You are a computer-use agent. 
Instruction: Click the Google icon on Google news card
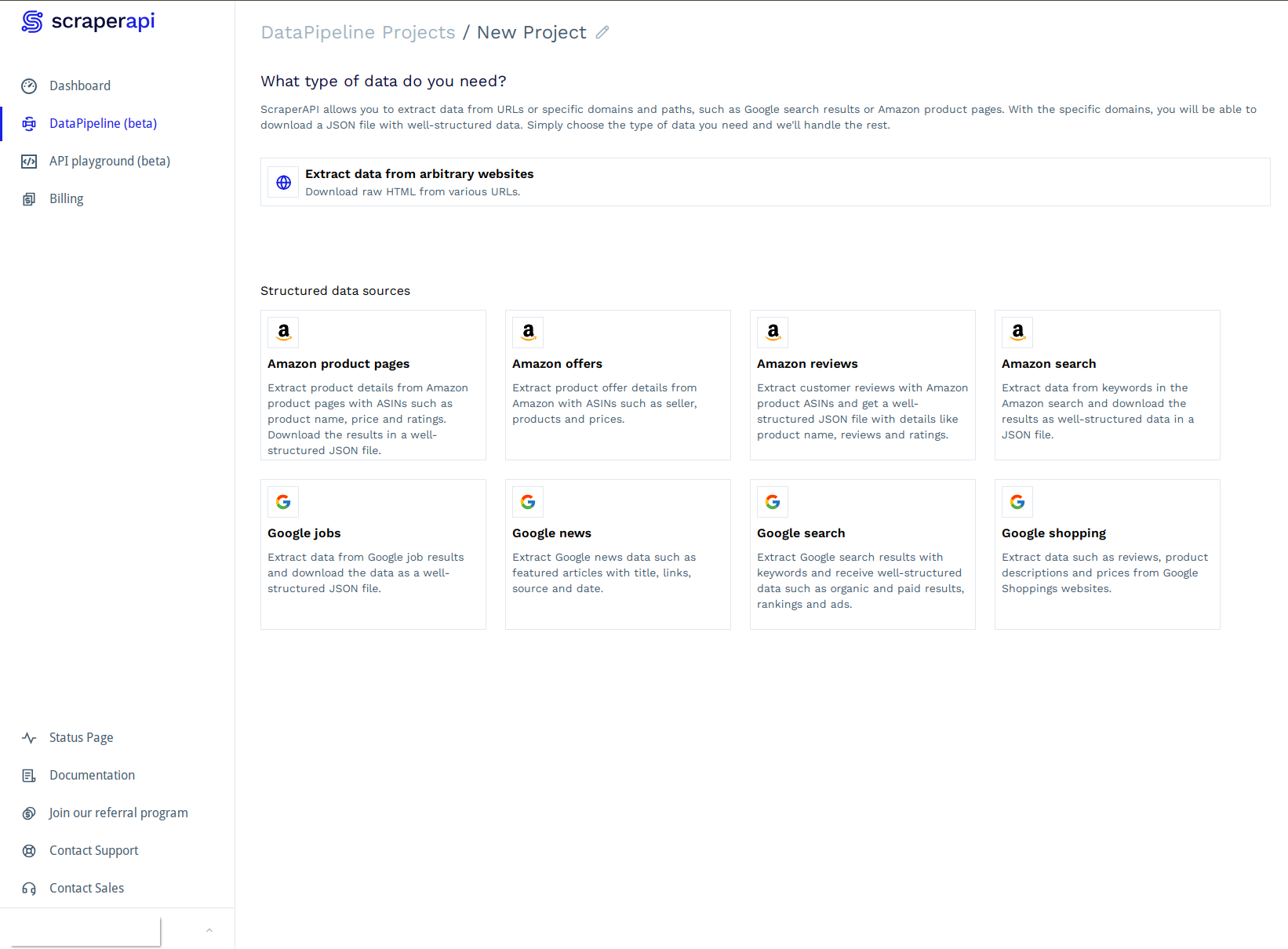coord(528,502)
